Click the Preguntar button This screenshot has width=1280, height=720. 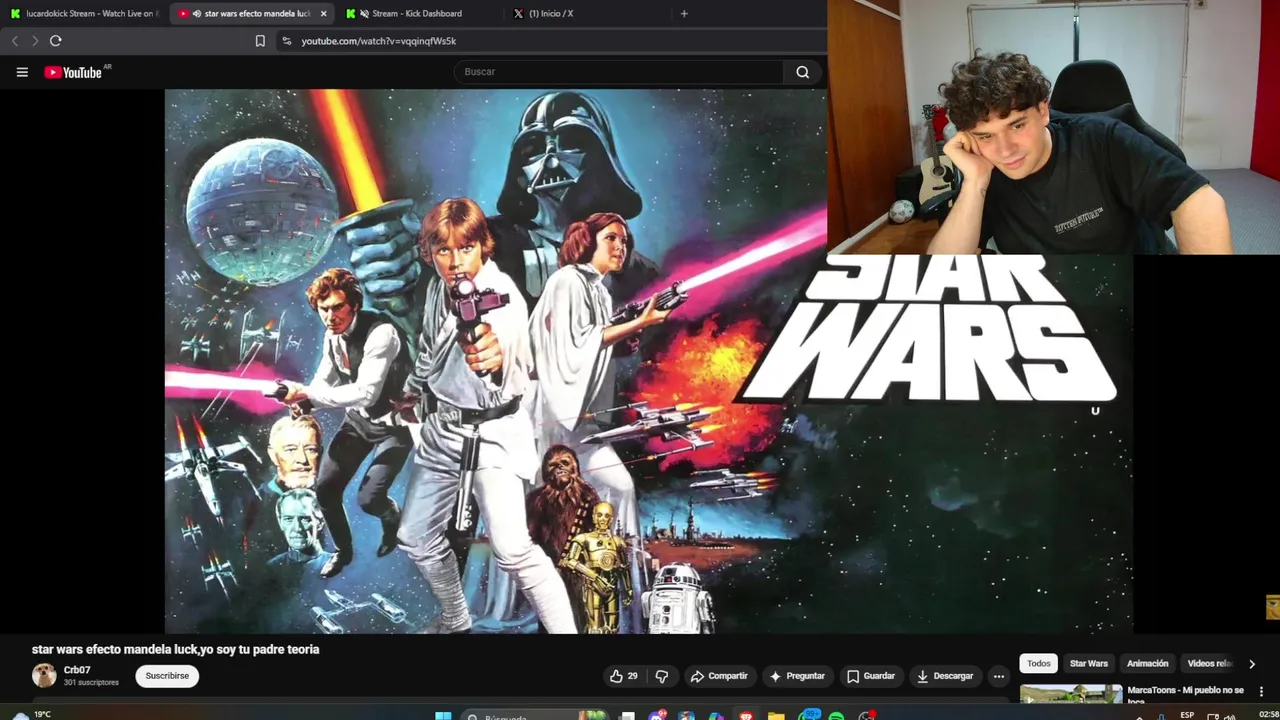pyautogui.click(x=797, y=676)
